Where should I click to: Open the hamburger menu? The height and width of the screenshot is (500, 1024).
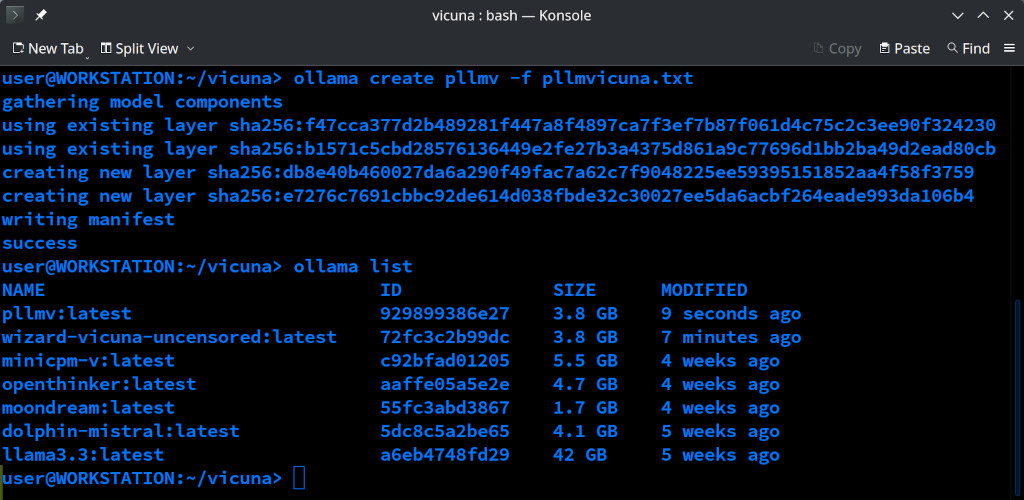point(1009,48)
